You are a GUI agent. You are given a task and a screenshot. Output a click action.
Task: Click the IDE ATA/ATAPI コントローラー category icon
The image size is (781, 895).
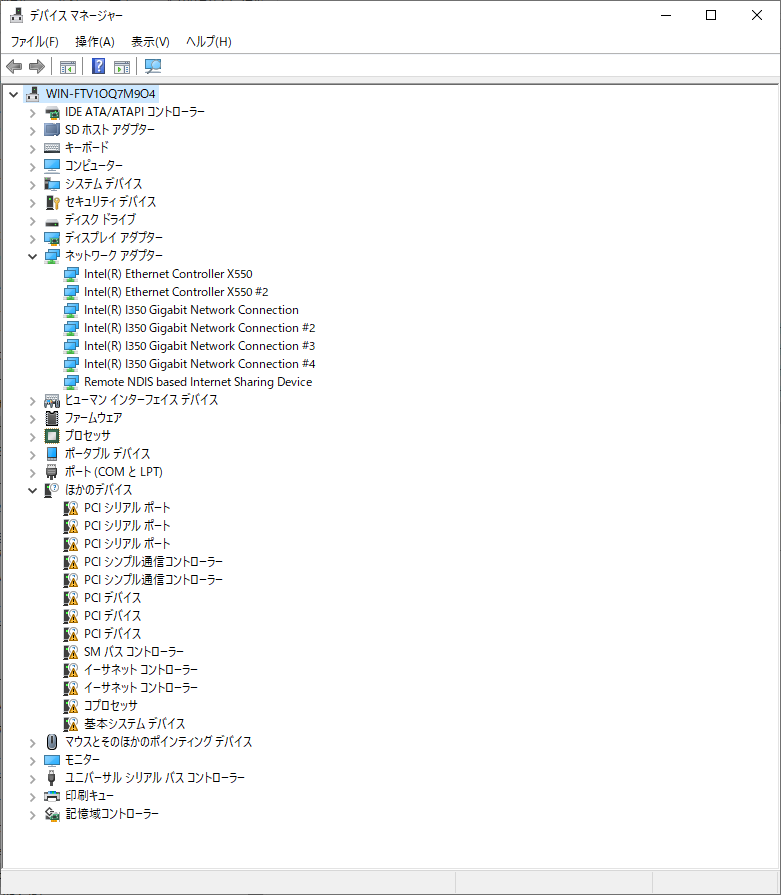point(52,112)
